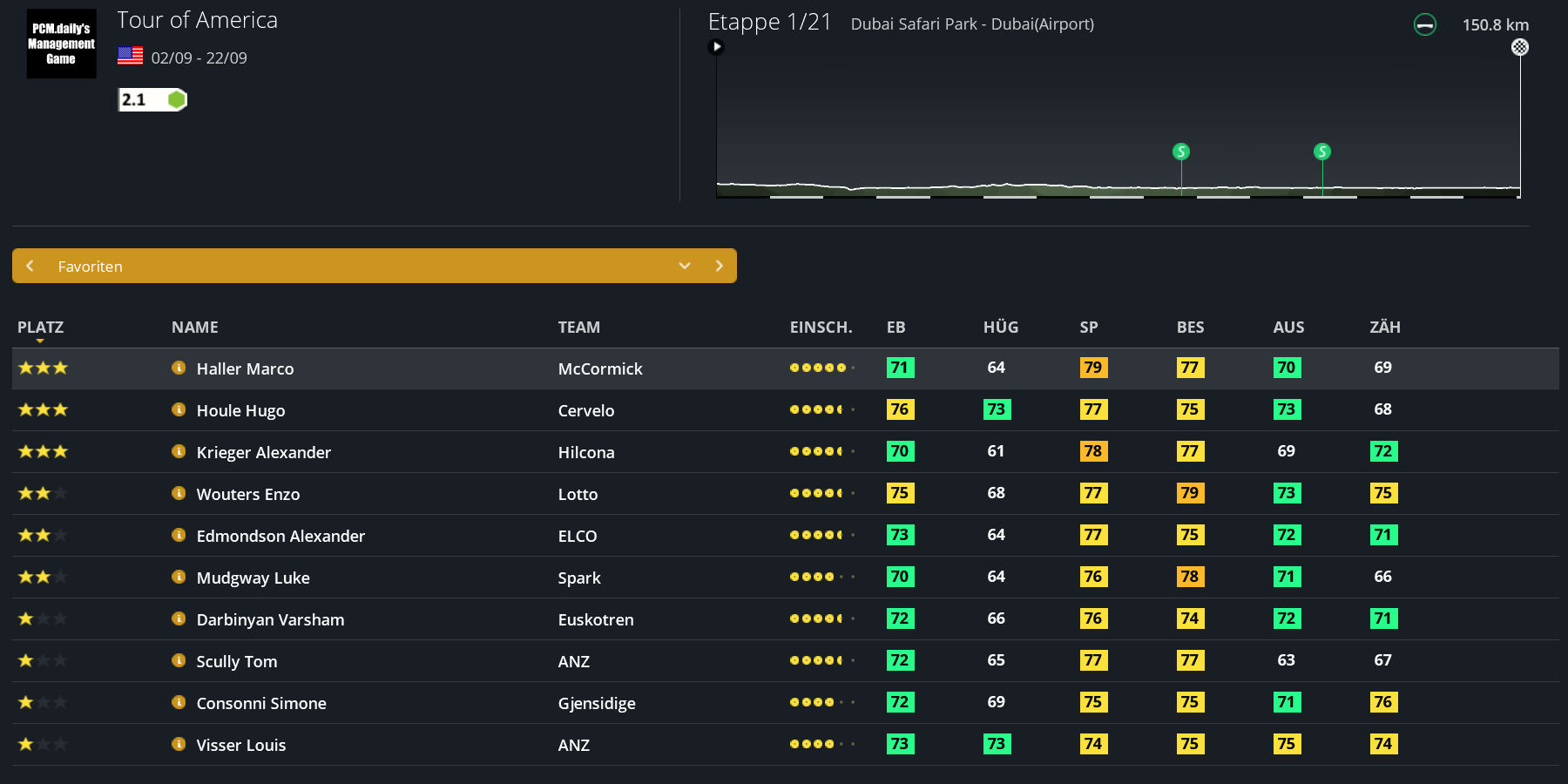Image resolution: width=1568 pixels, height=784 pixels.
Task: Click the info icon beside Haller Marco
Action: (x=179, y=368)
